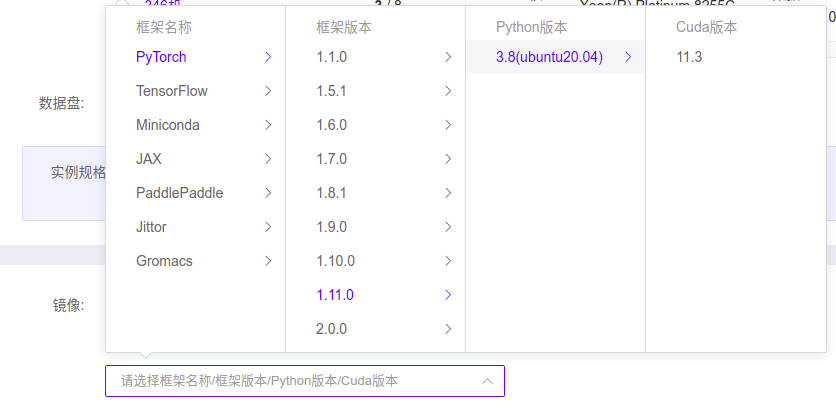This screenshot has width=836, height=408.
Task: Expand version 1.11.0 chevron
Action: tap(448, 295)
